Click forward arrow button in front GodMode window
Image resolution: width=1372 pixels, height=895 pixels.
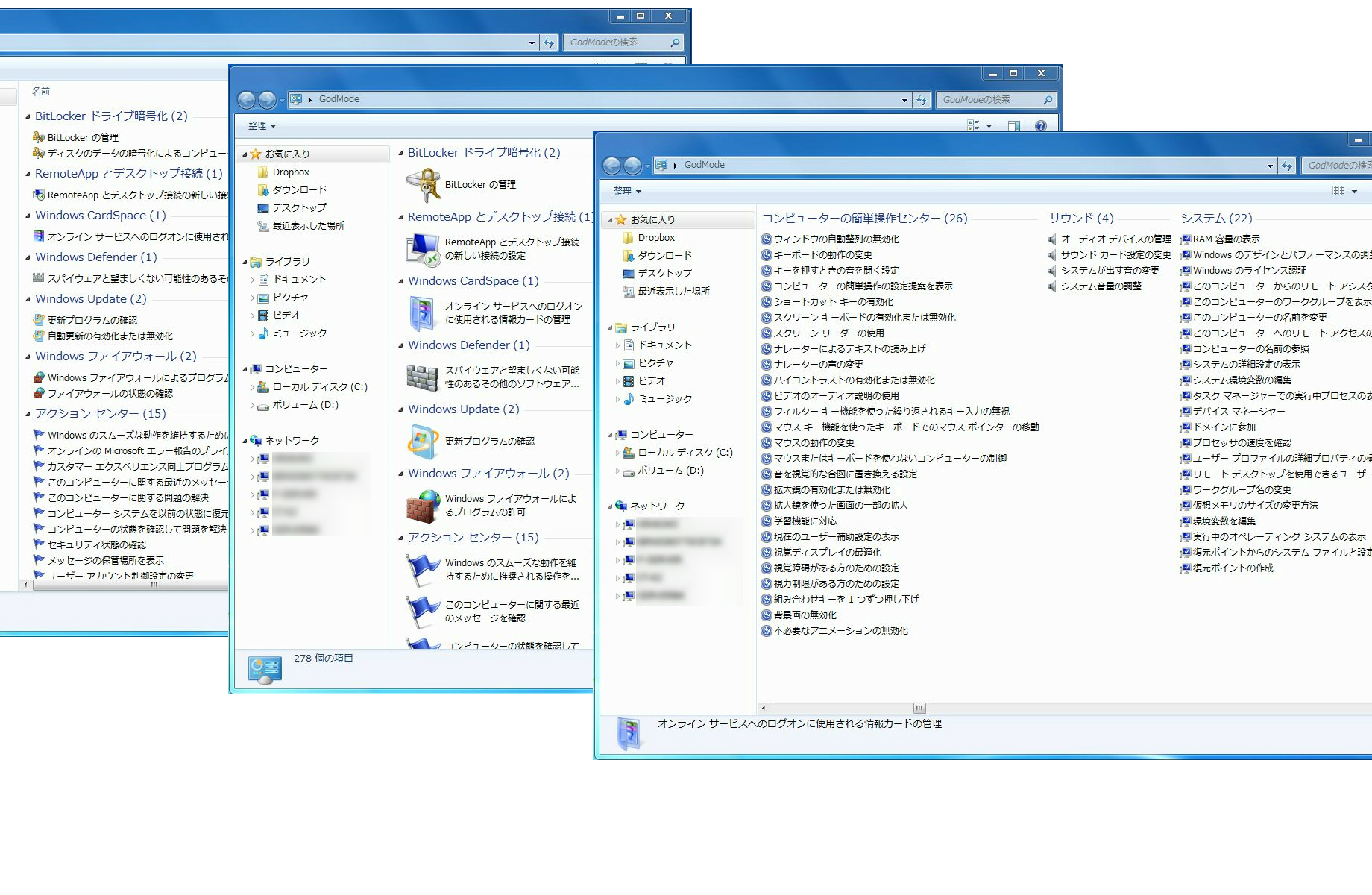click(x=632, y=165)
